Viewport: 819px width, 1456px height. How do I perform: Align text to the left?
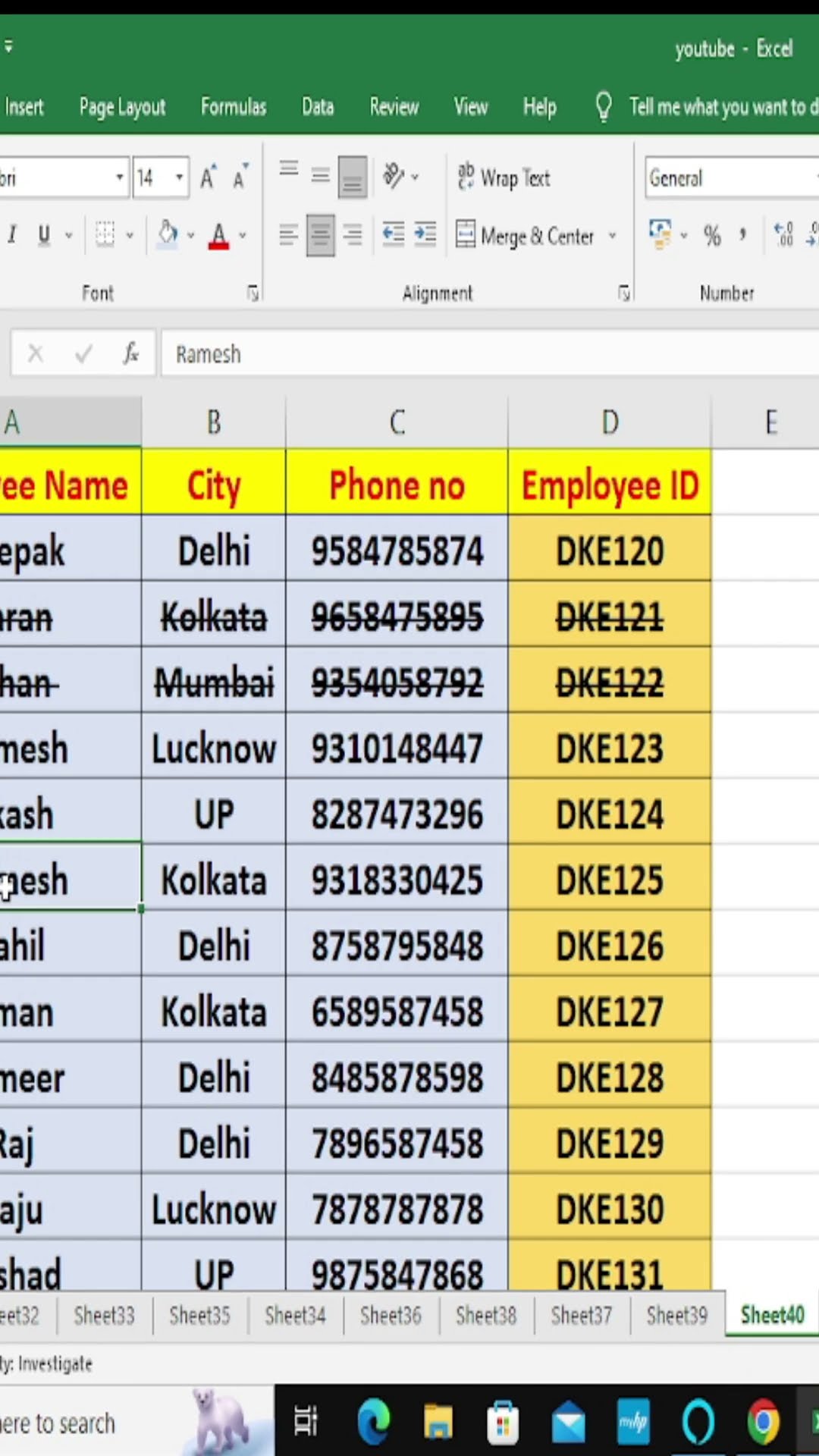coord(288,235)
